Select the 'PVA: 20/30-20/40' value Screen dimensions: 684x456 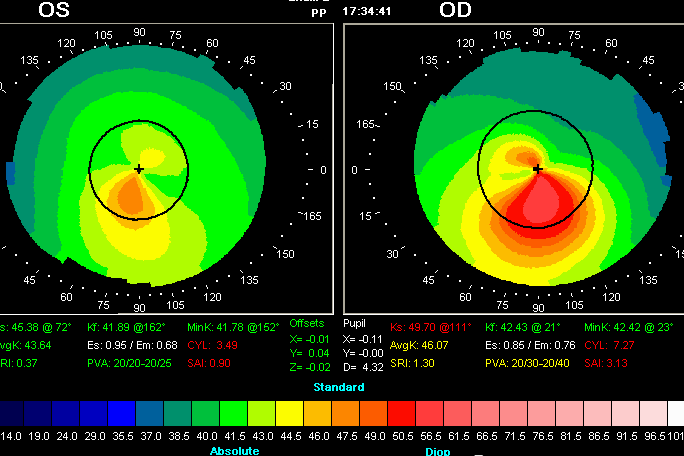[527, 363]
